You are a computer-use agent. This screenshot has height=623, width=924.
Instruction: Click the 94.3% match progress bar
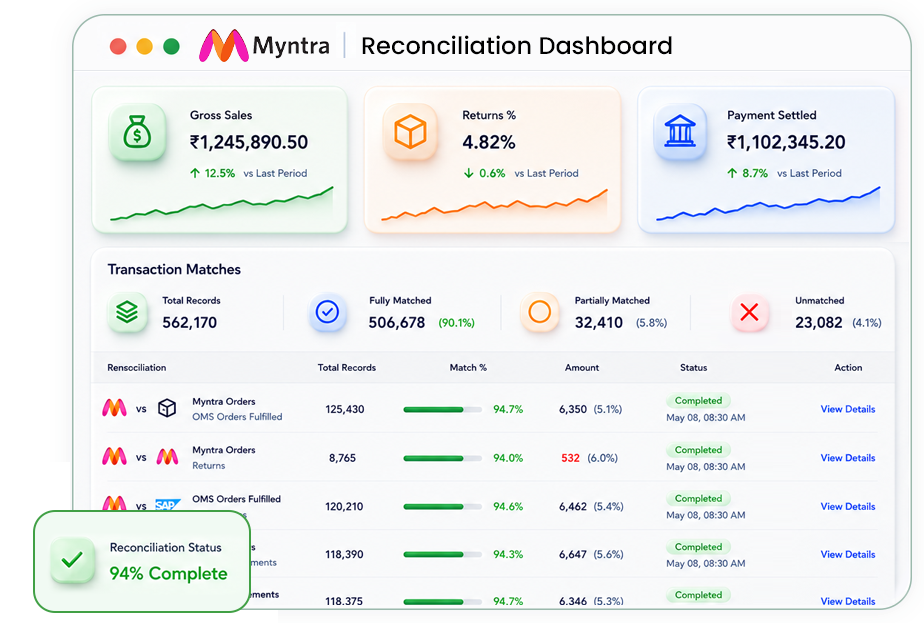pyautogui.click(x=443, y=555)
